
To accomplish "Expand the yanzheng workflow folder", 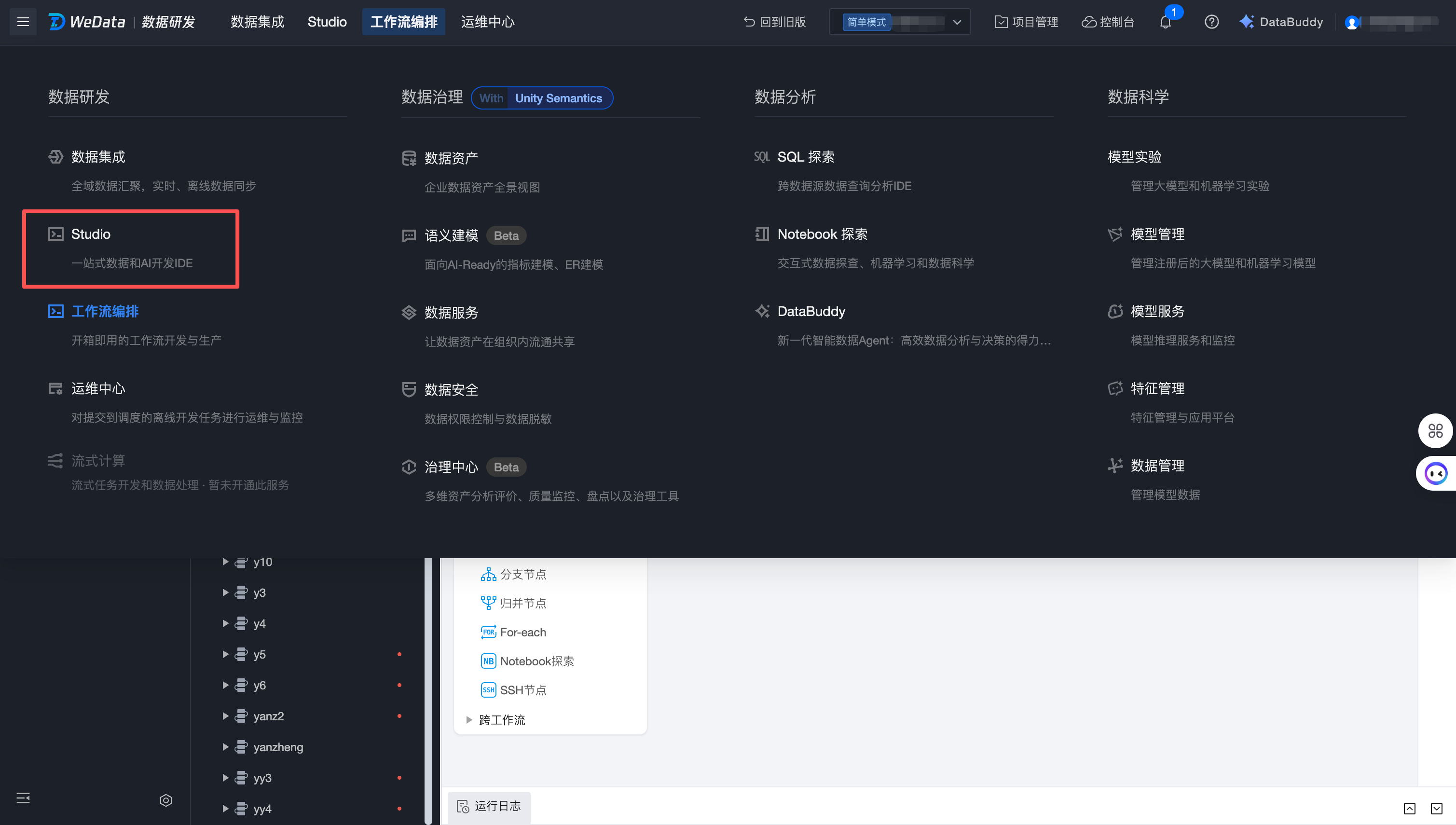I will 225,747.
